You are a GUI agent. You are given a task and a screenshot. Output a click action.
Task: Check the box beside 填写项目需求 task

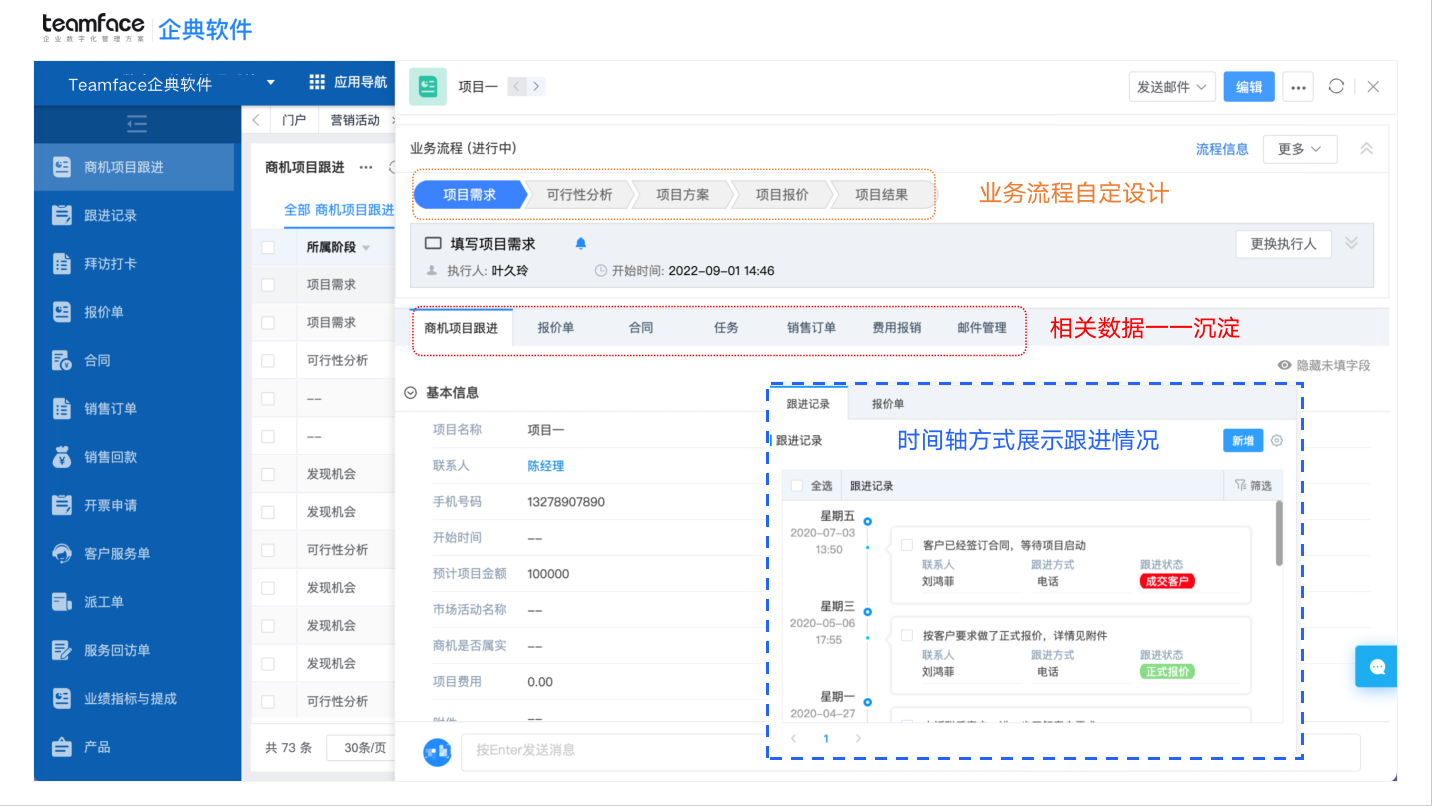434,241
